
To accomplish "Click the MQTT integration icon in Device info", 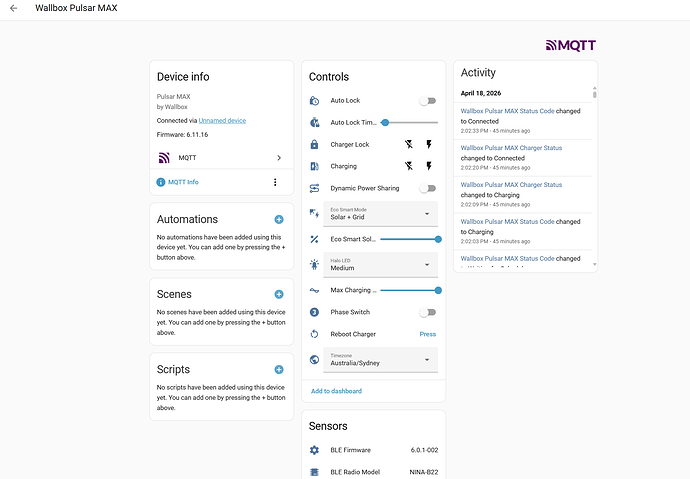I will click(164, 157).
